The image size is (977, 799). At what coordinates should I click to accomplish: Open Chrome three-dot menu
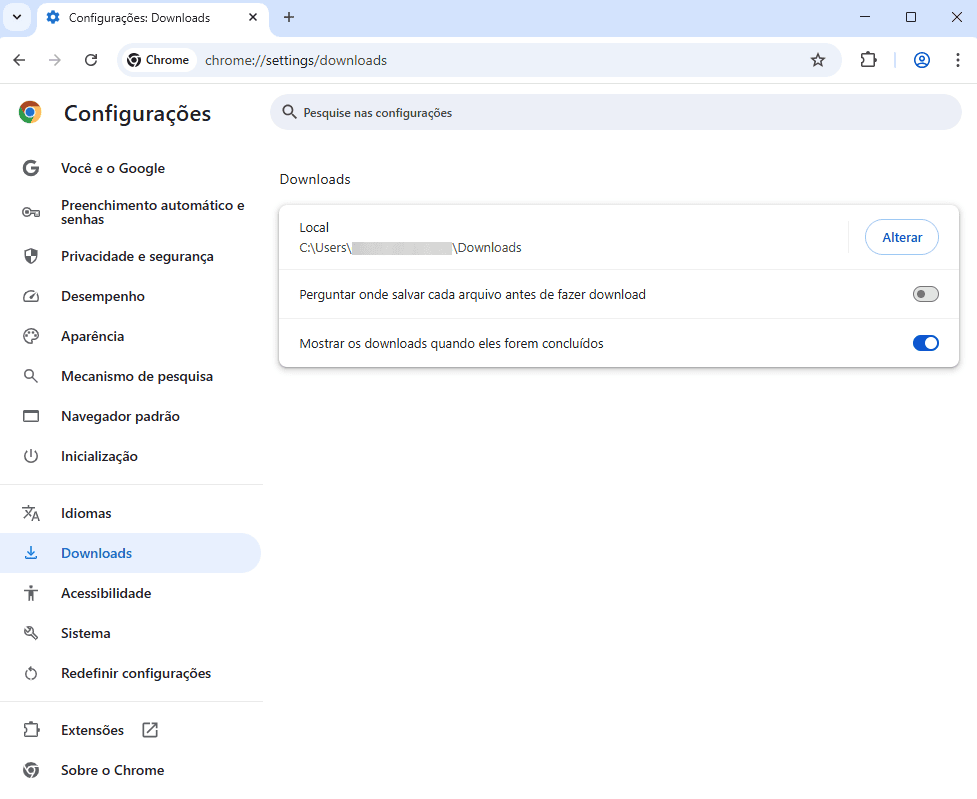click(x=957, y=60)
